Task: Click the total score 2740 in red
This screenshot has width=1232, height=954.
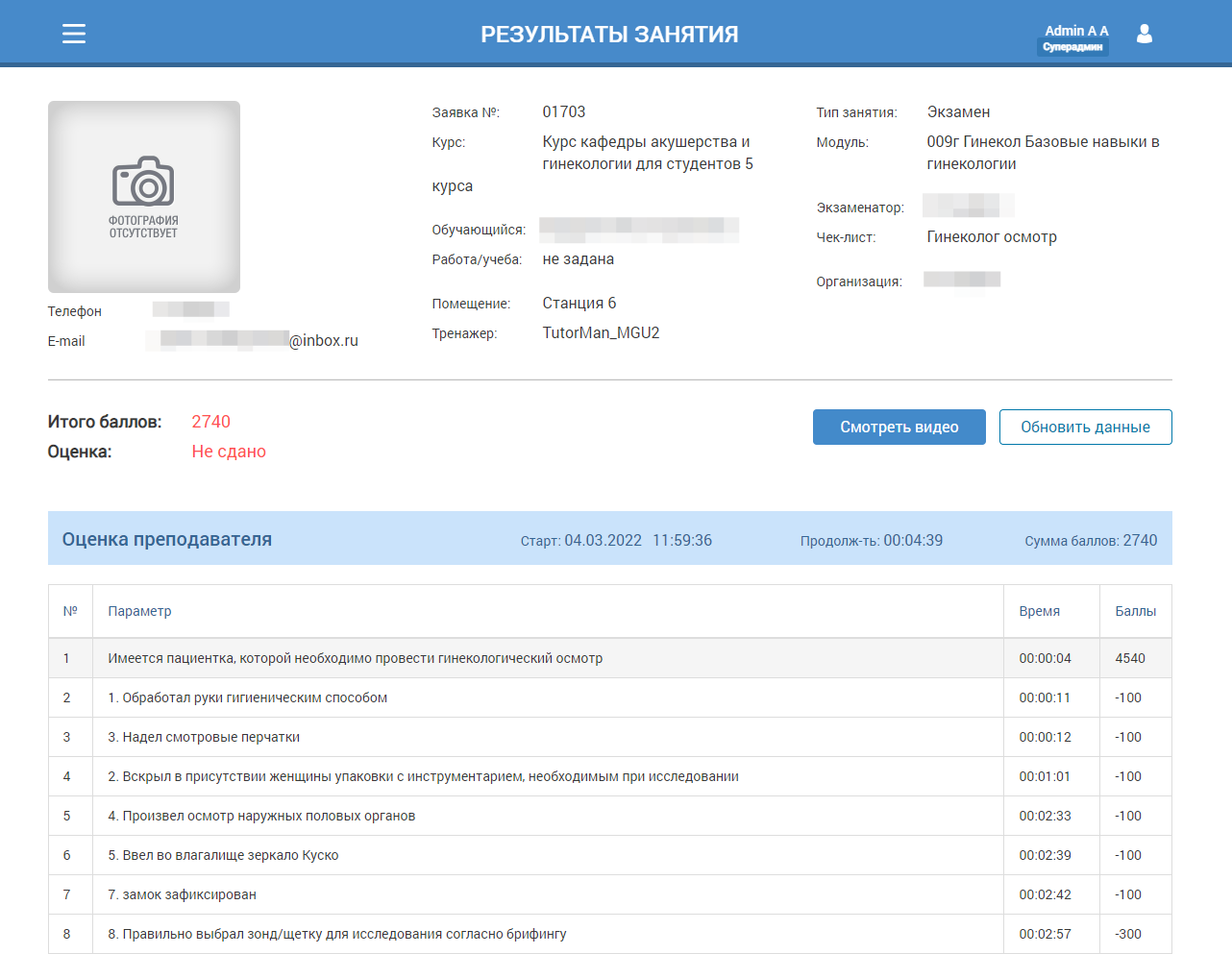Action: 210,422
